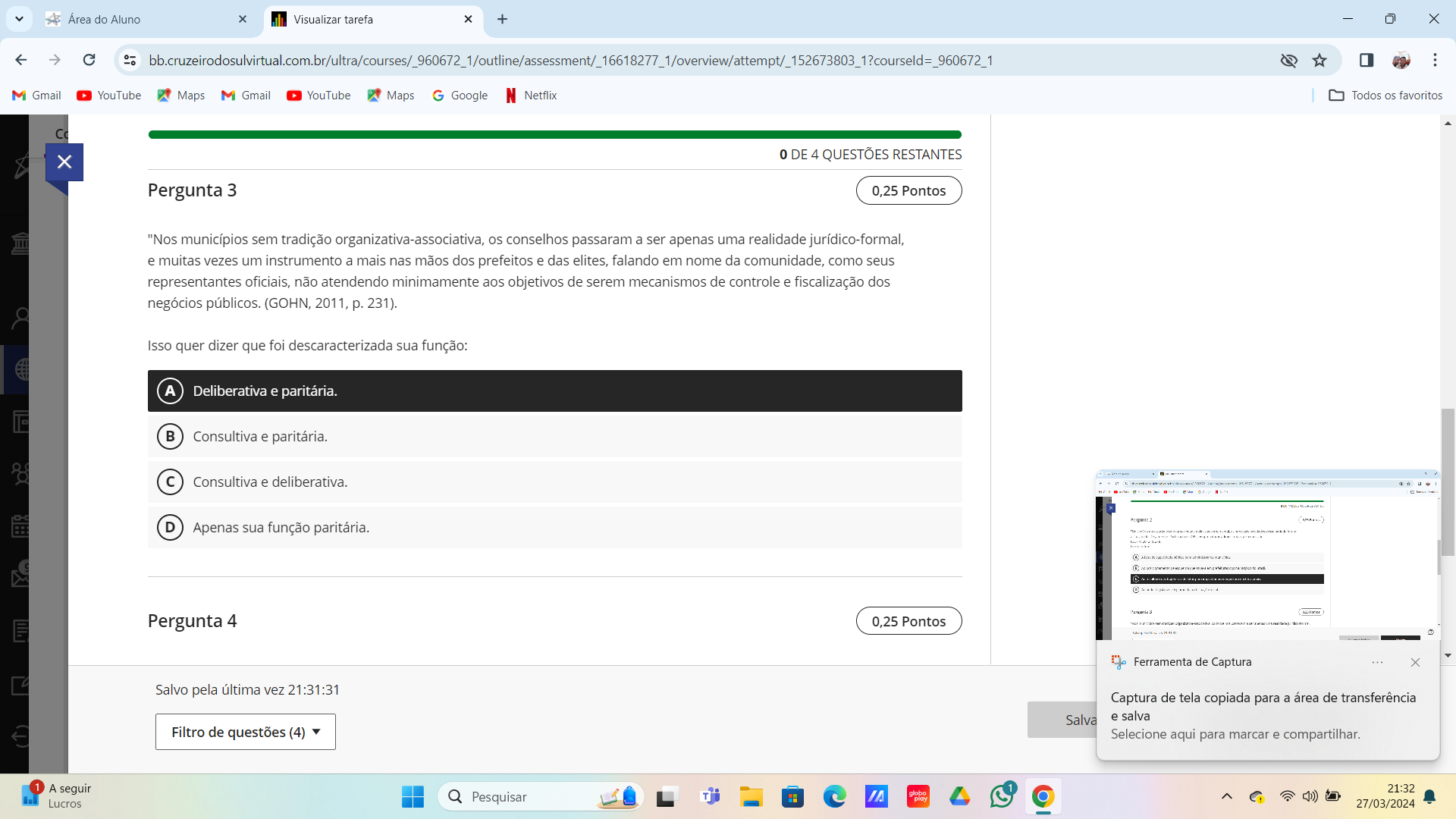This screenshot has width=1456, height=819.
Task: Open the Chrome profile avatar
Action: point(1401,60)
